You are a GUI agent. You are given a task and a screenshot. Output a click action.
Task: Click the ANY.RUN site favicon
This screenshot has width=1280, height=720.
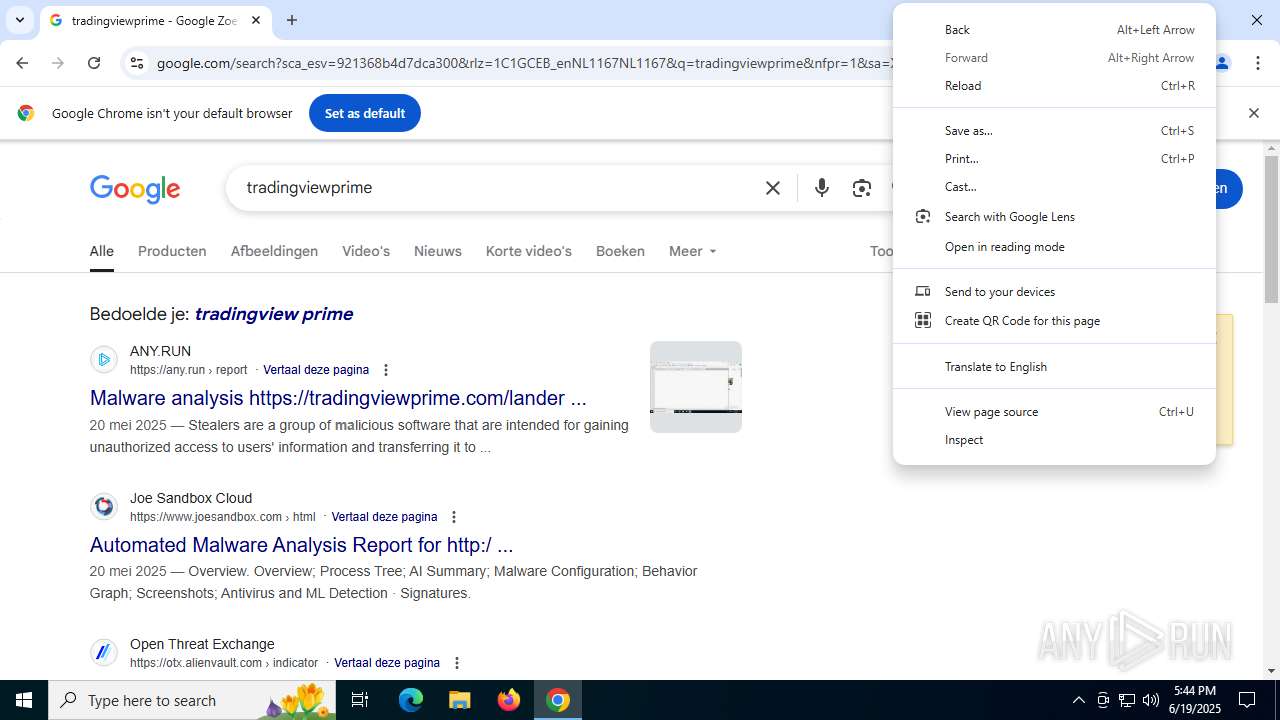click(104, 359)
